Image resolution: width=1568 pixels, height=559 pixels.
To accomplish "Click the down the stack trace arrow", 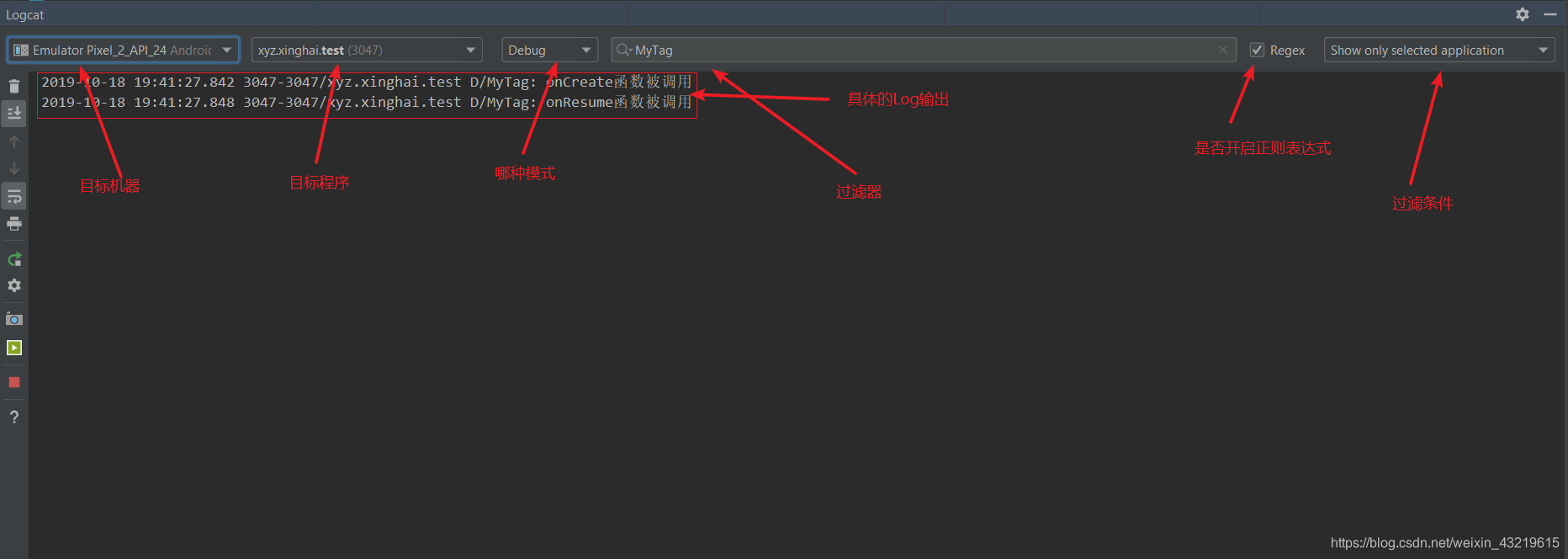I will [x=14, y=168].
